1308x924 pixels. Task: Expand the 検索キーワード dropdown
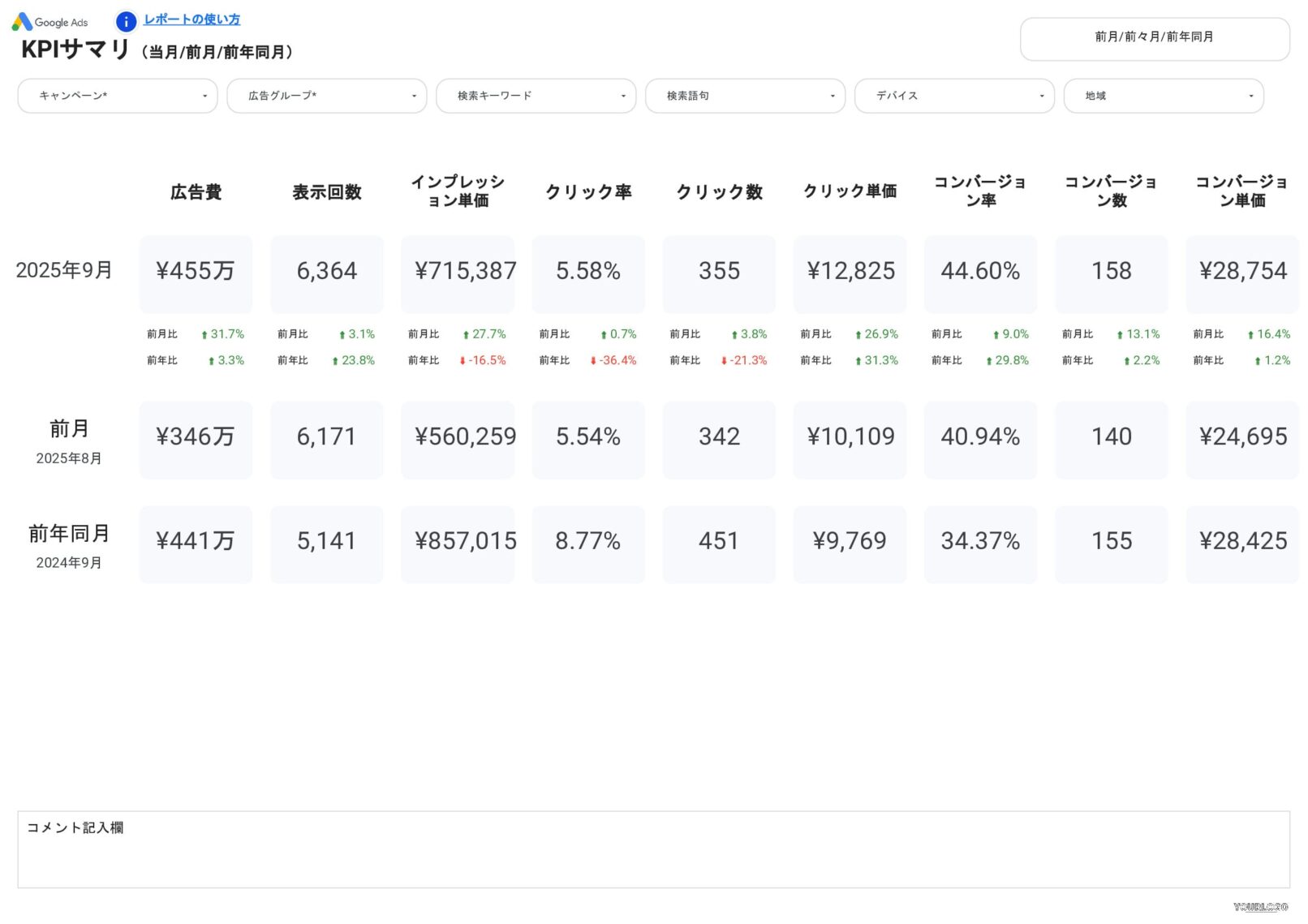536,96
